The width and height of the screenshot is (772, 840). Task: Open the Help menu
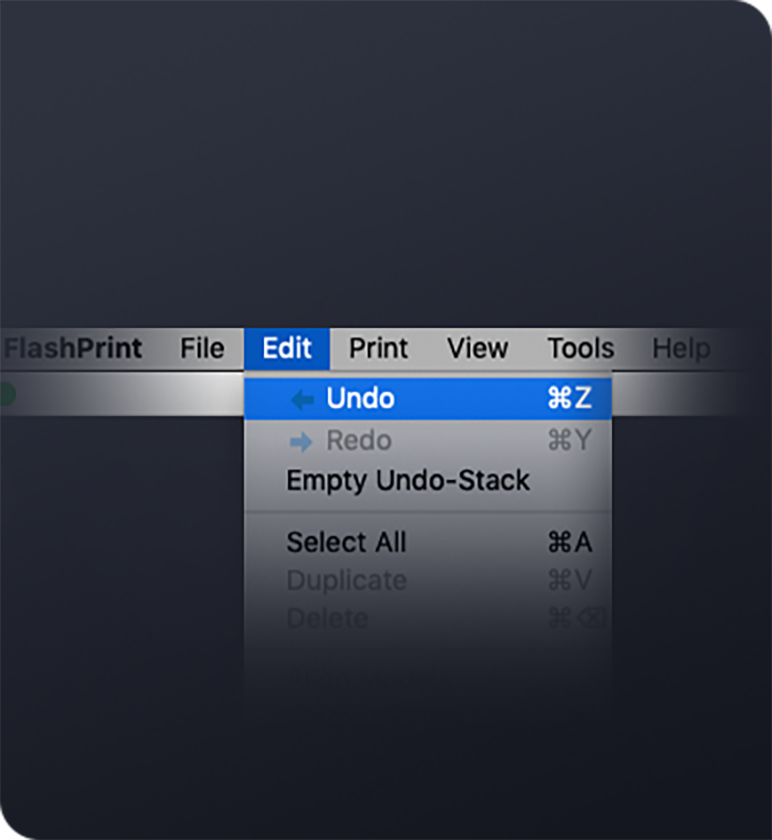[x=681, y=348]
